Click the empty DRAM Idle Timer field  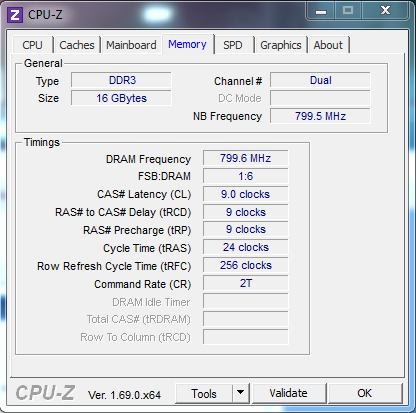pyautogui.click(x=246, y=301)
